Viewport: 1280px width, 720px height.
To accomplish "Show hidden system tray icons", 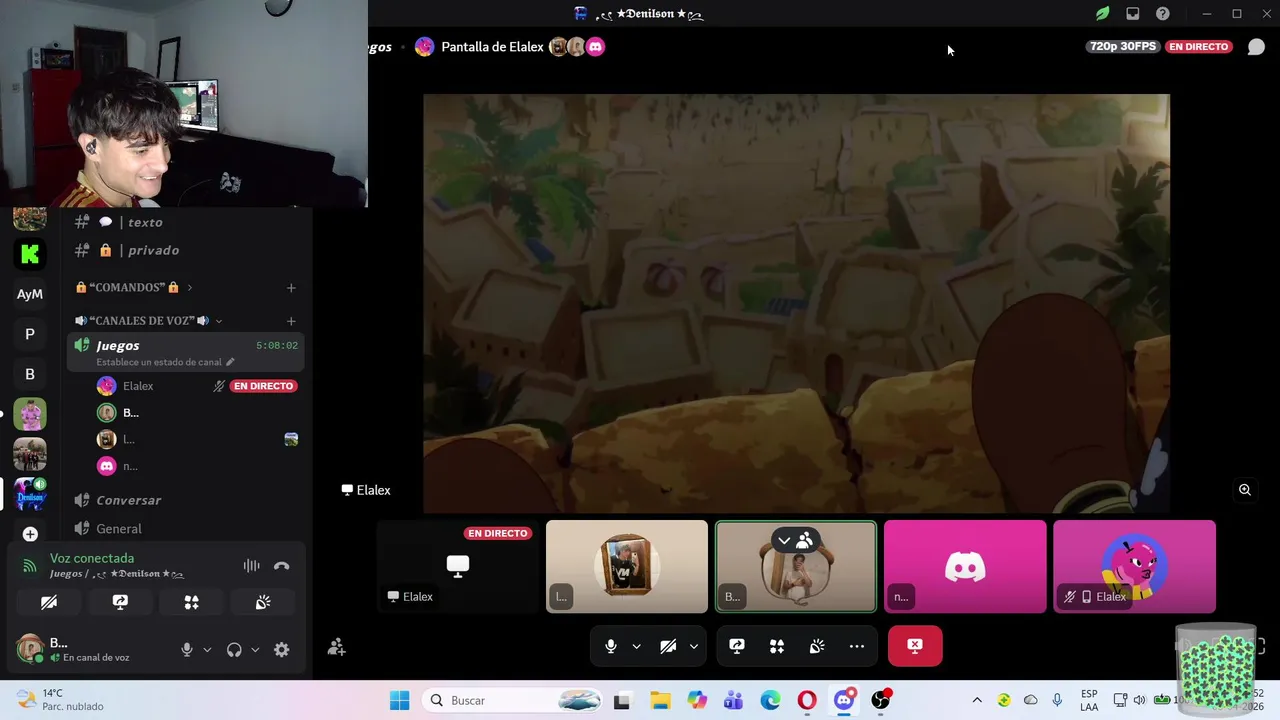I will [x=977, y=700].
